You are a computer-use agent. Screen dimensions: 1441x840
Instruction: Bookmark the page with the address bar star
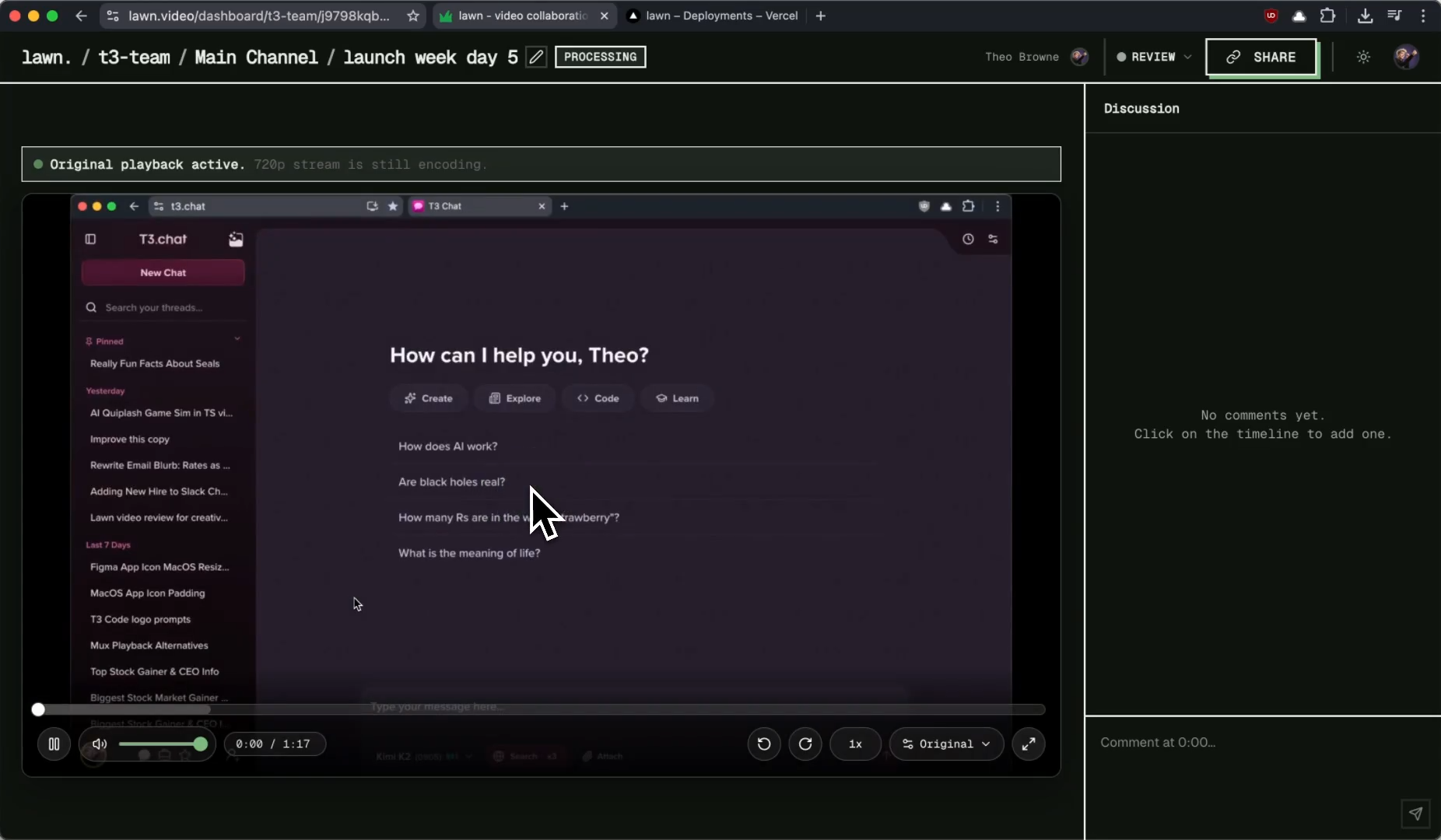point(413,16)
